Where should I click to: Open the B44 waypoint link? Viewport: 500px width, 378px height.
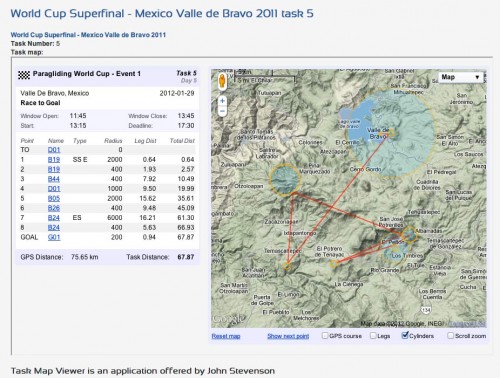[x=54, y=179]
